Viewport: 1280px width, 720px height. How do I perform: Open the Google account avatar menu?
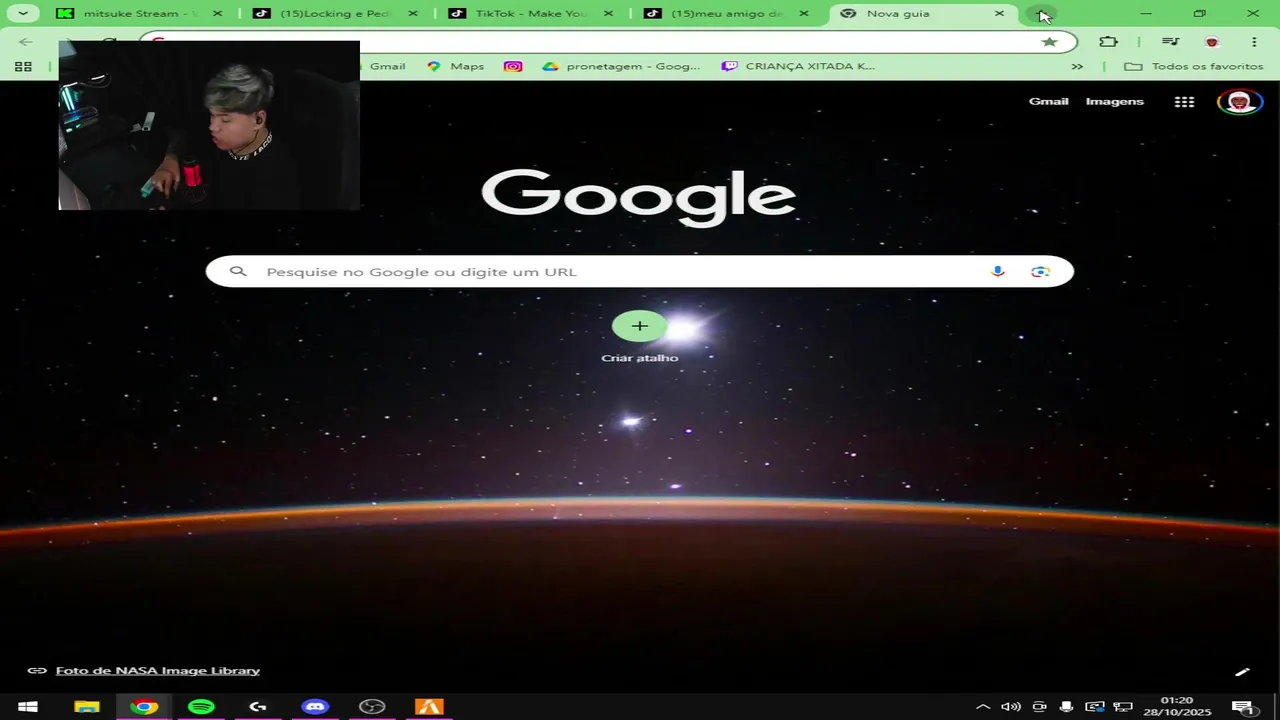coord(1240,102)
